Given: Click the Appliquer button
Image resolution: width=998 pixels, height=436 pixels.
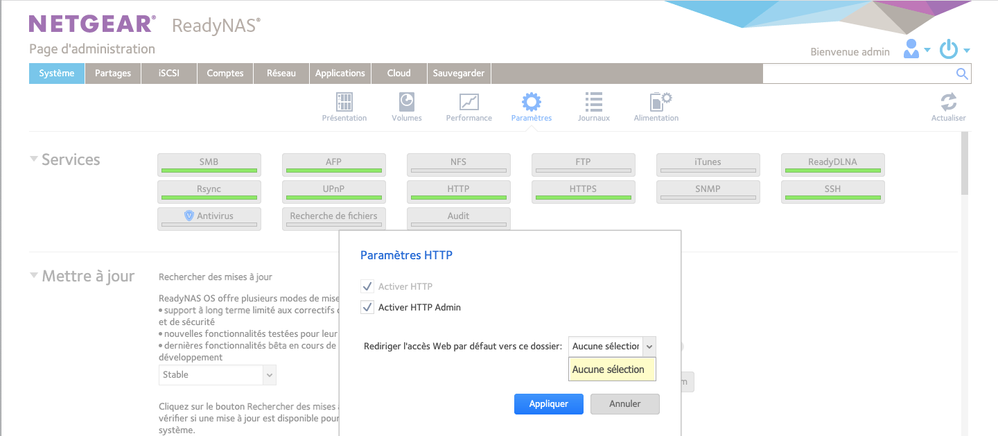Looking at the screenshot, I should click(x=549, y=404).
